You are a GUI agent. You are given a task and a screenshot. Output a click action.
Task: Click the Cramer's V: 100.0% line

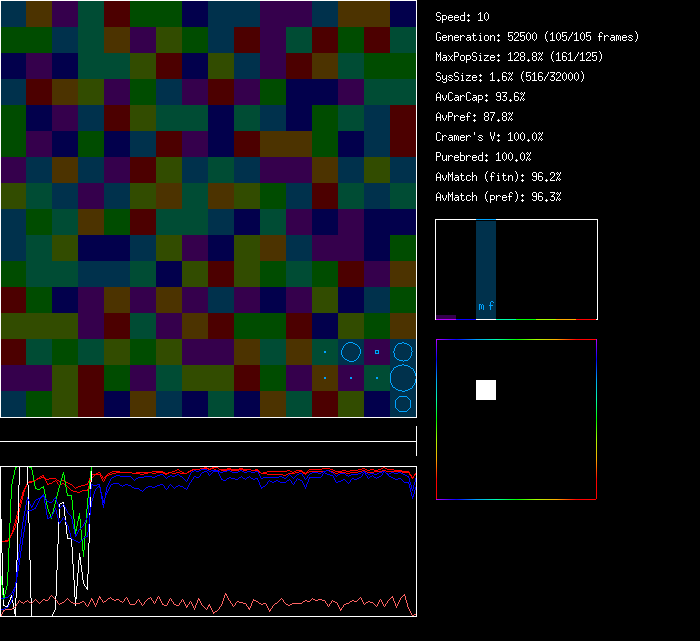point(490,137)
